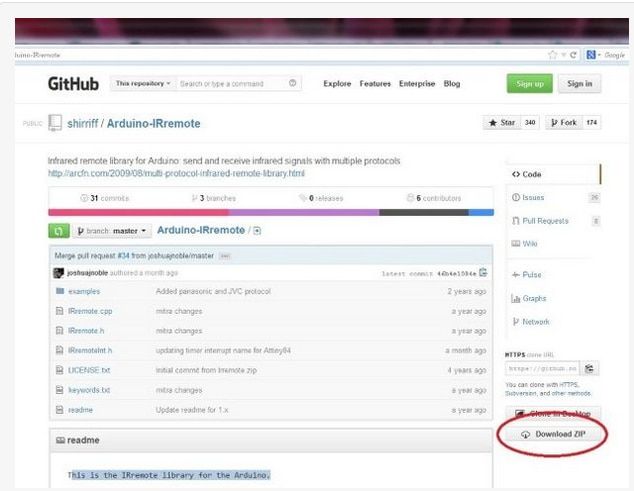Click the search help question mark icon
634x491 pixels.
point(292,83)
